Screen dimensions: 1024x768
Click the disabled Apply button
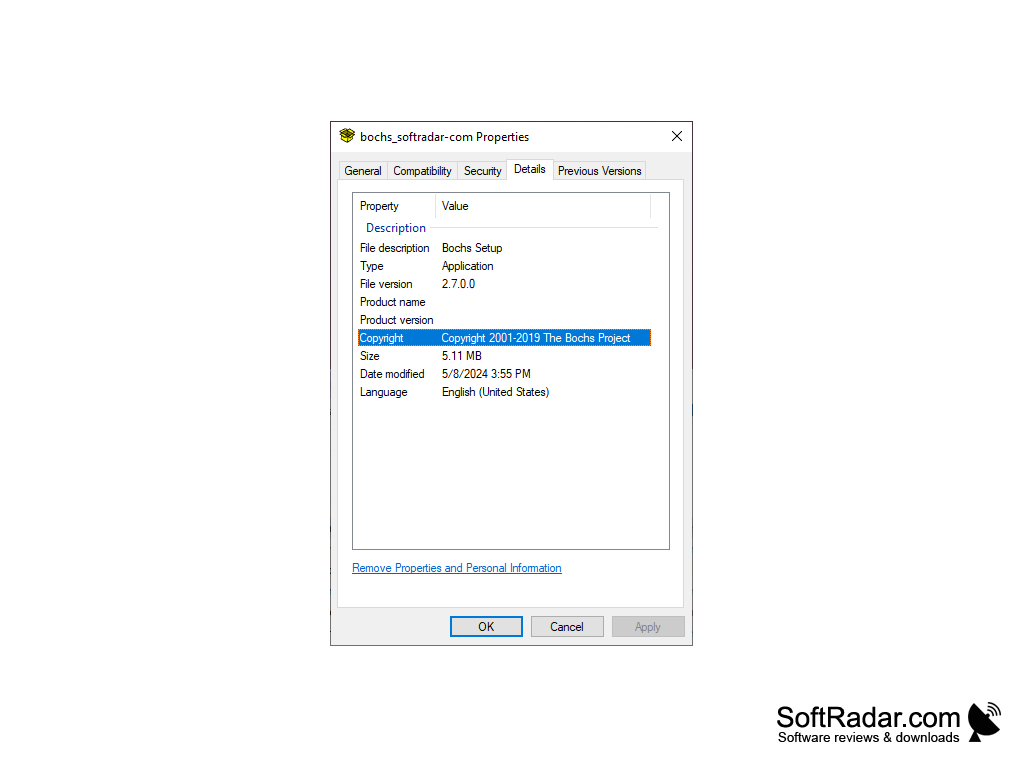click(x=648, y=626)
